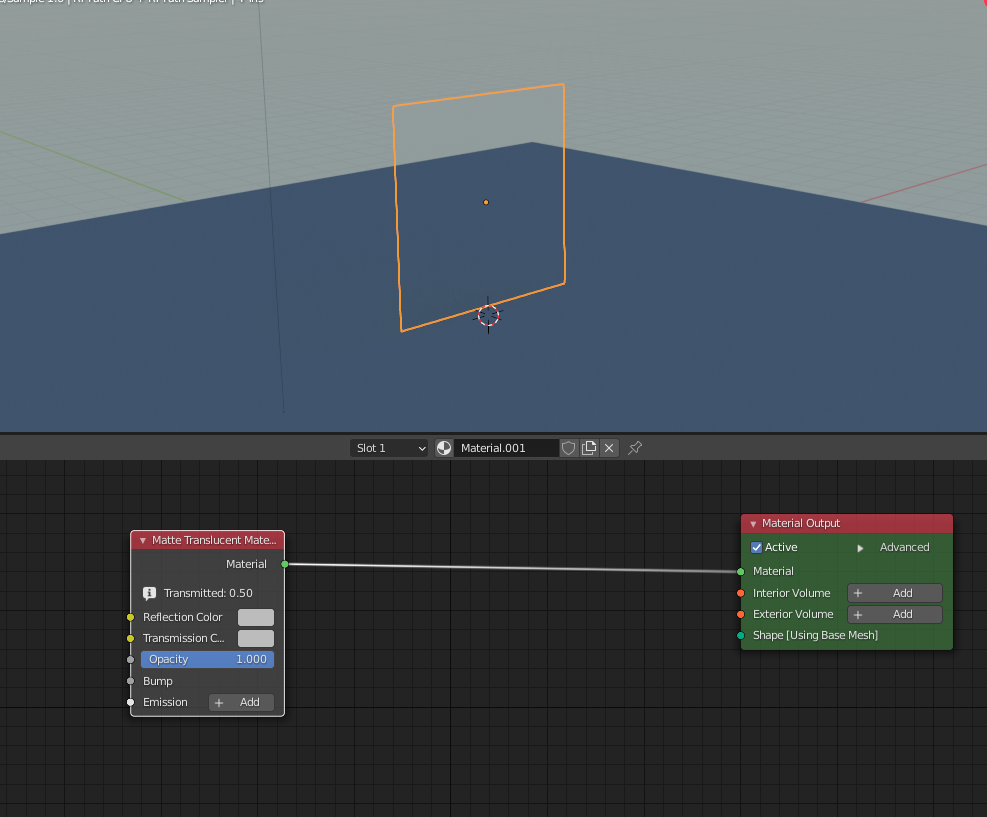987x817 pixels.
Task: Click the plane's orange origin point
Action: coord(486,202)
